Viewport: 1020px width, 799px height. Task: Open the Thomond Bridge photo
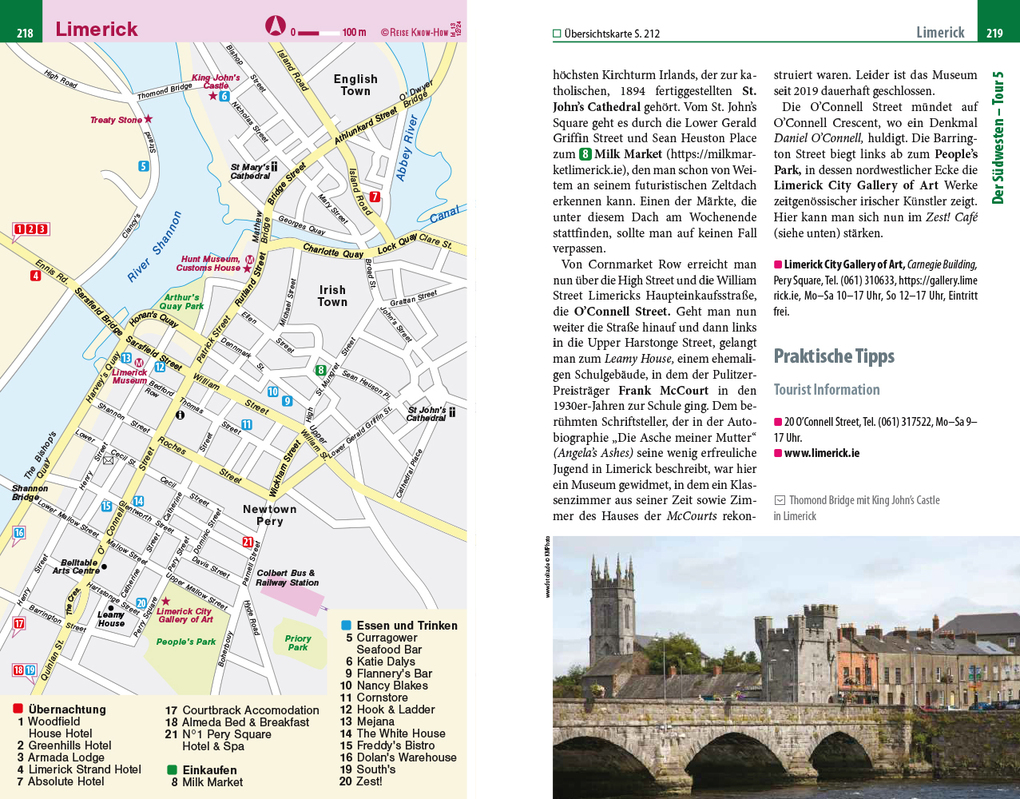point(785,667)
